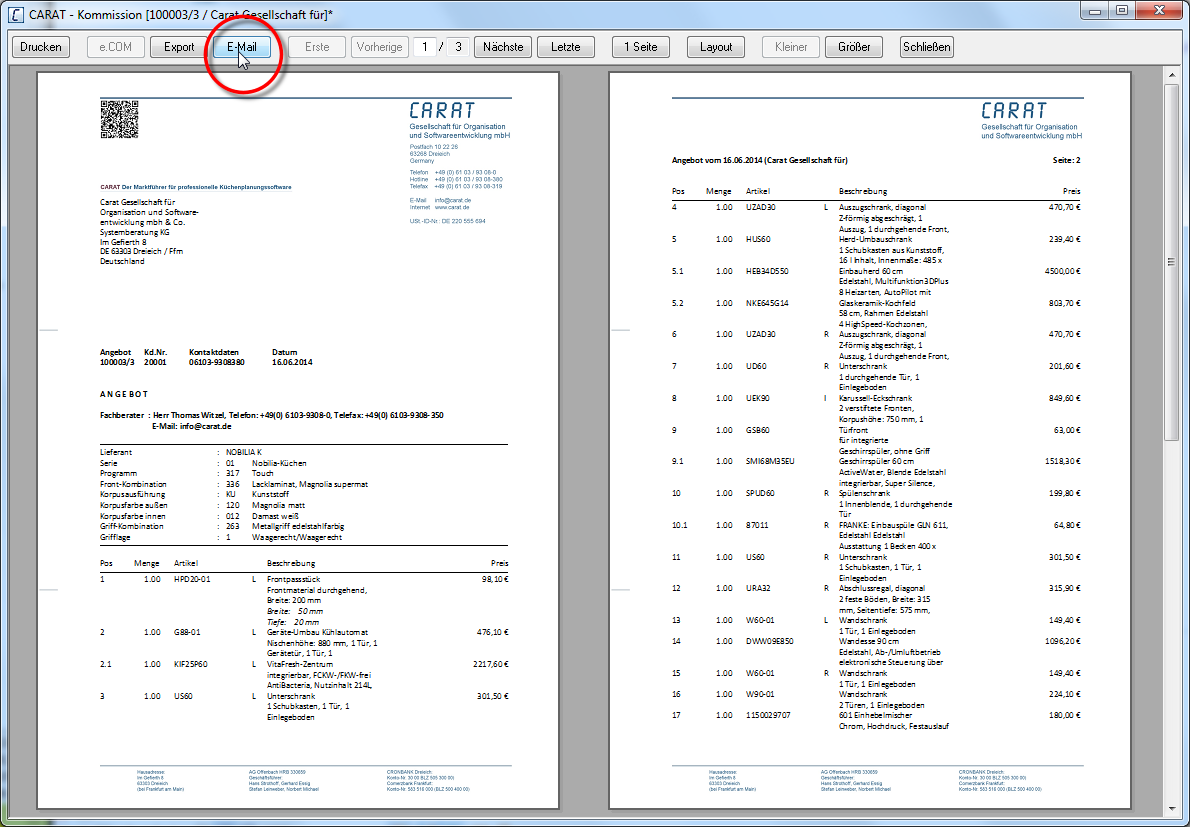The image size is (1190, 827).
Task: Send the offer via E-Mail button
Action: (241, 47)
